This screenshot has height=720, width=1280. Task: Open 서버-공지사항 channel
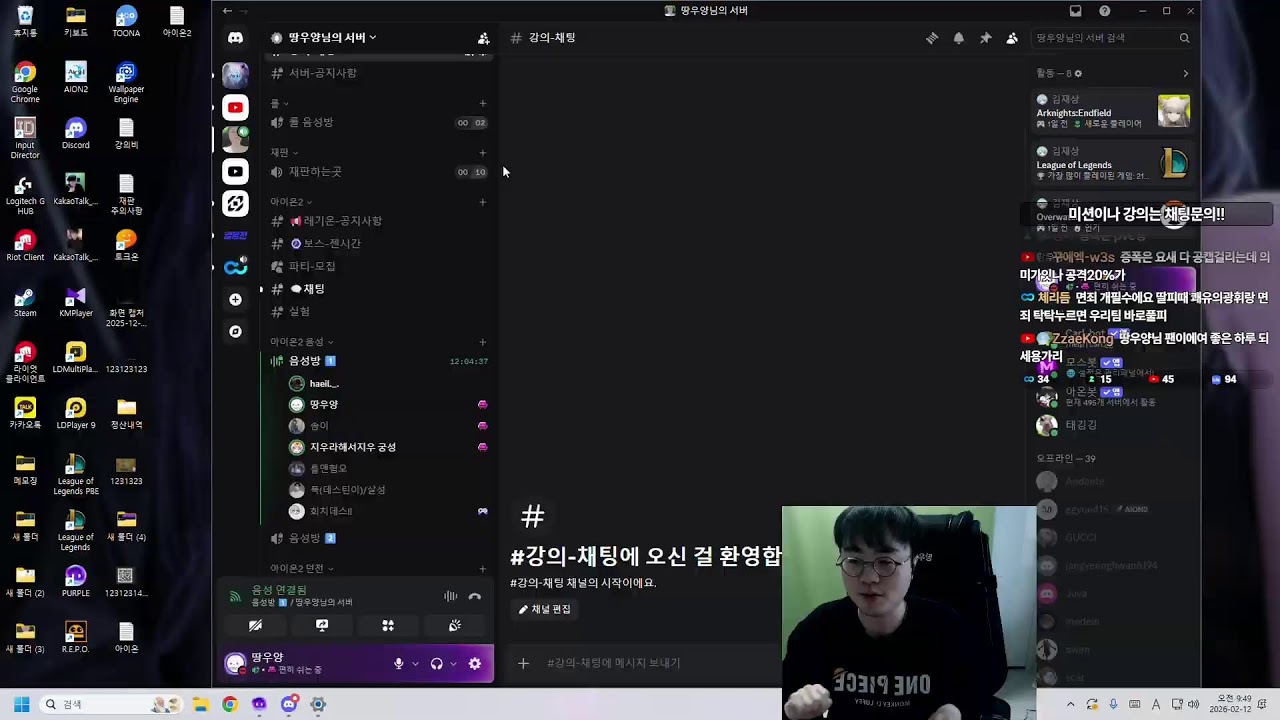click(380, 73)
